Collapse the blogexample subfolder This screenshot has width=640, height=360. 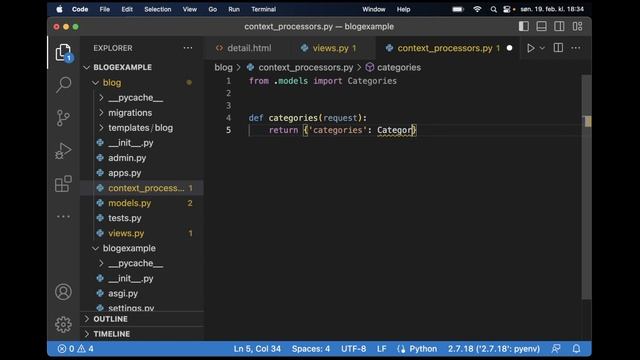tap(95, 248)
